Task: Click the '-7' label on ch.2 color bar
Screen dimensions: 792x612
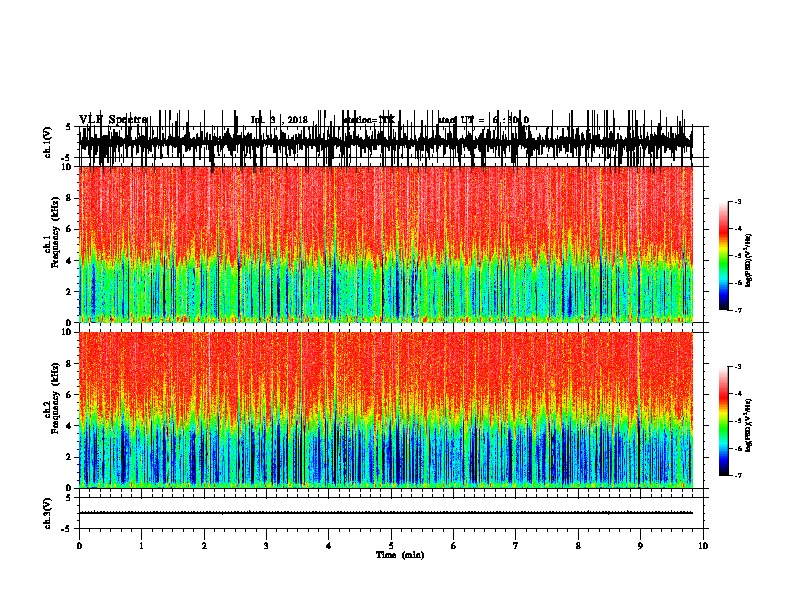Action: point(737,475)
